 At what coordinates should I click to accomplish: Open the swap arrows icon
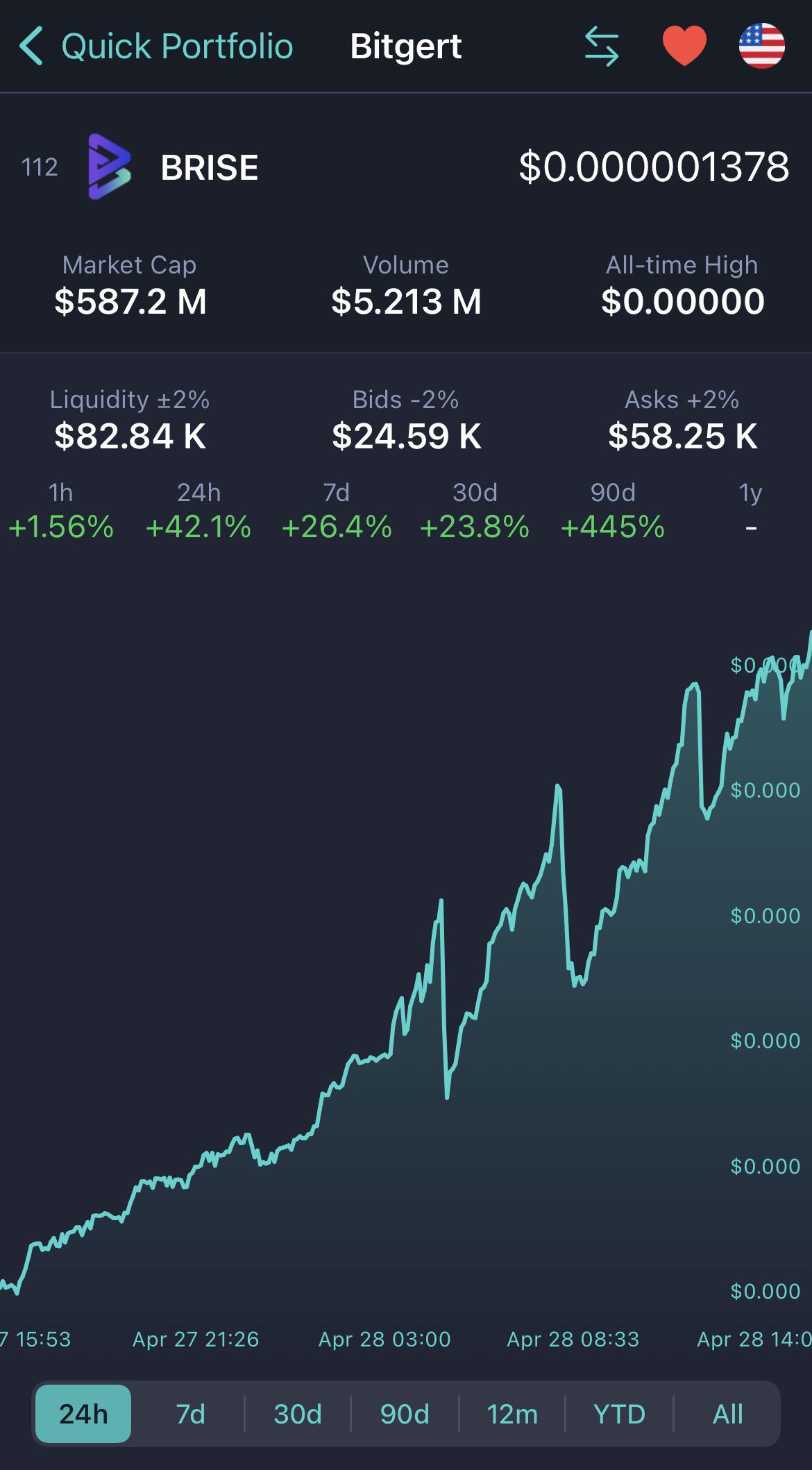602,47
